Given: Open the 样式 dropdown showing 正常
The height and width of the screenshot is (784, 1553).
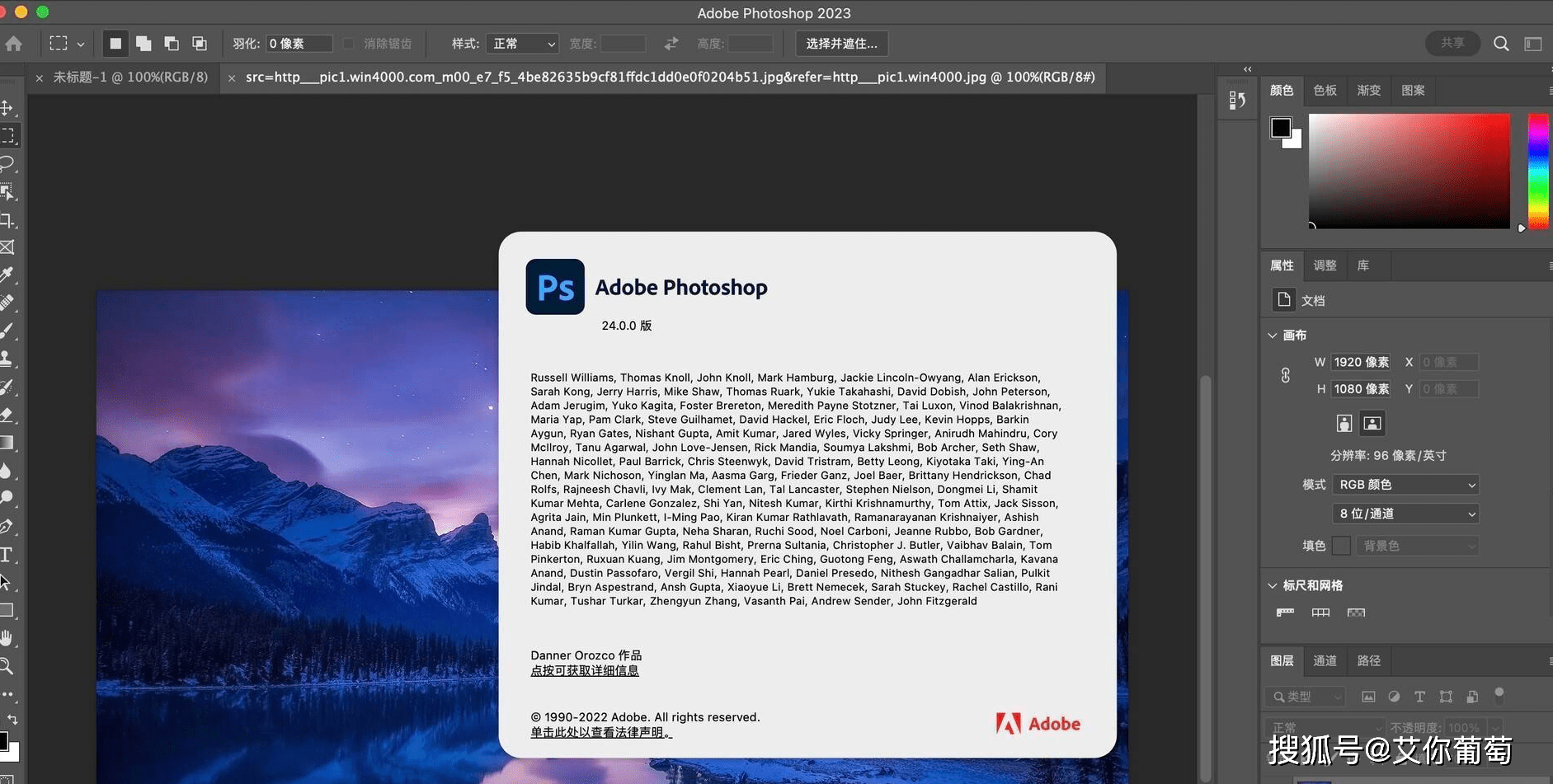Looking at the screenshot, I should pos(522,43).
